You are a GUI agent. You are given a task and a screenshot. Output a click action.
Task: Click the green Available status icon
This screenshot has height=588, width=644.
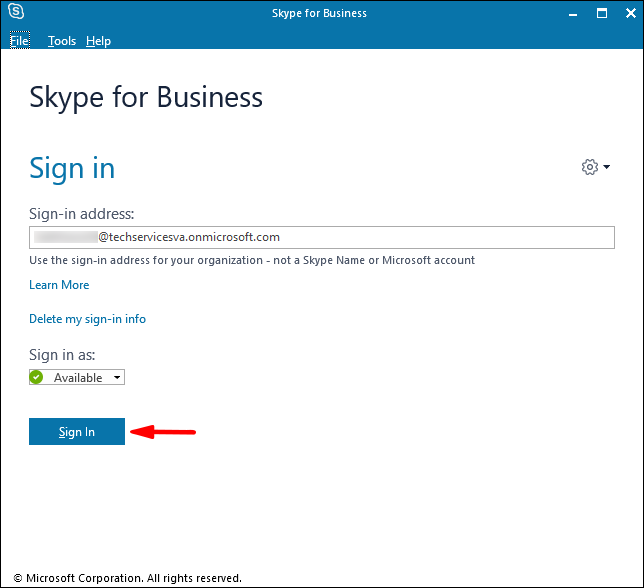pyautogui.click(x=36, y=377)
